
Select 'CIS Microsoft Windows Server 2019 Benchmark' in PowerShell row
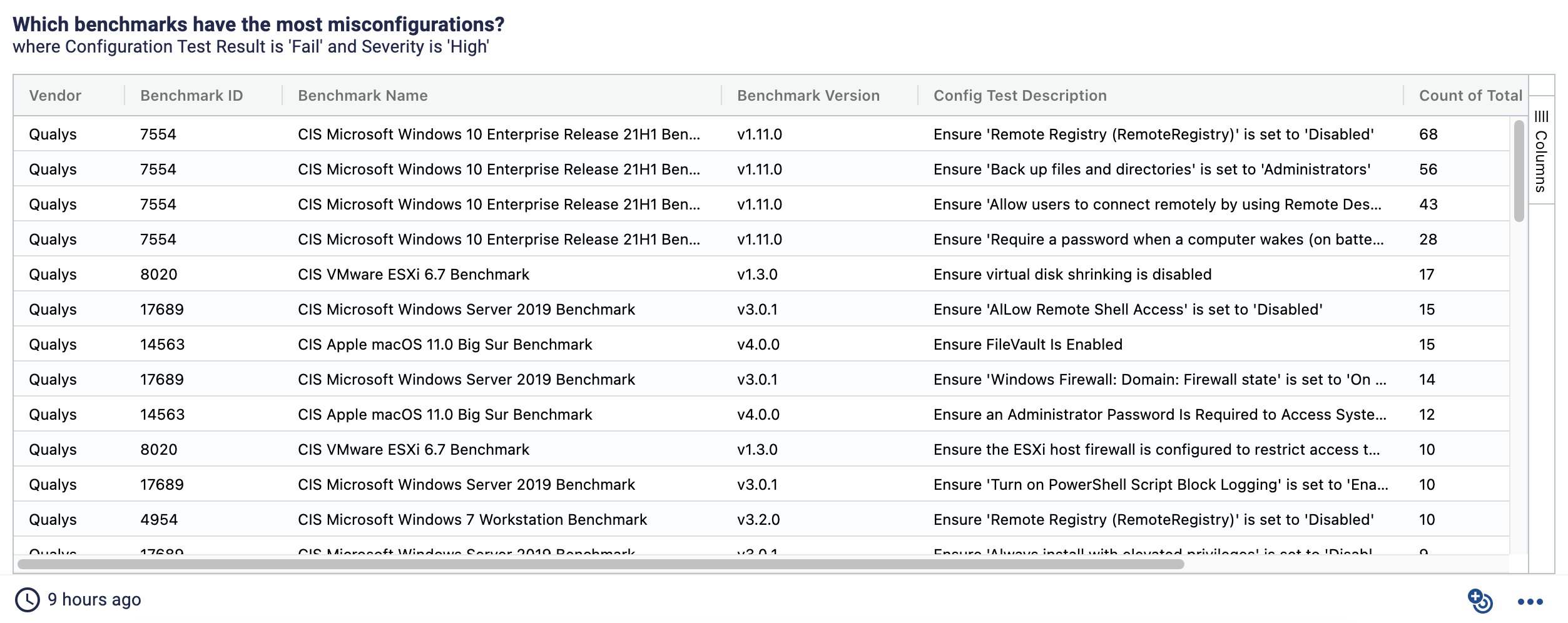[466, 485]
